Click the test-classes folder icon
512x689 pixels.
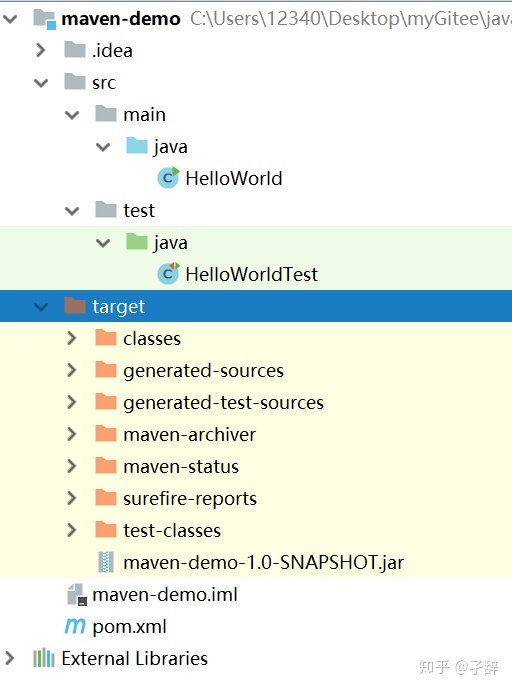coord(106,529)
